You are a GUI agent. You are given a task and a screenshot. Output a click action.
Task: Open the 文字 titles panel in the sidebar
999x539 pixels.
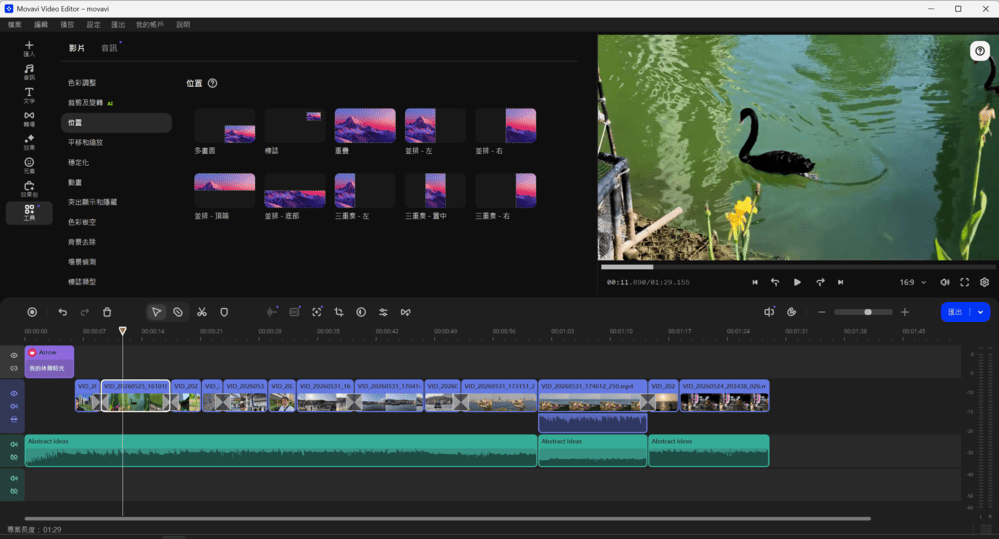29,95
